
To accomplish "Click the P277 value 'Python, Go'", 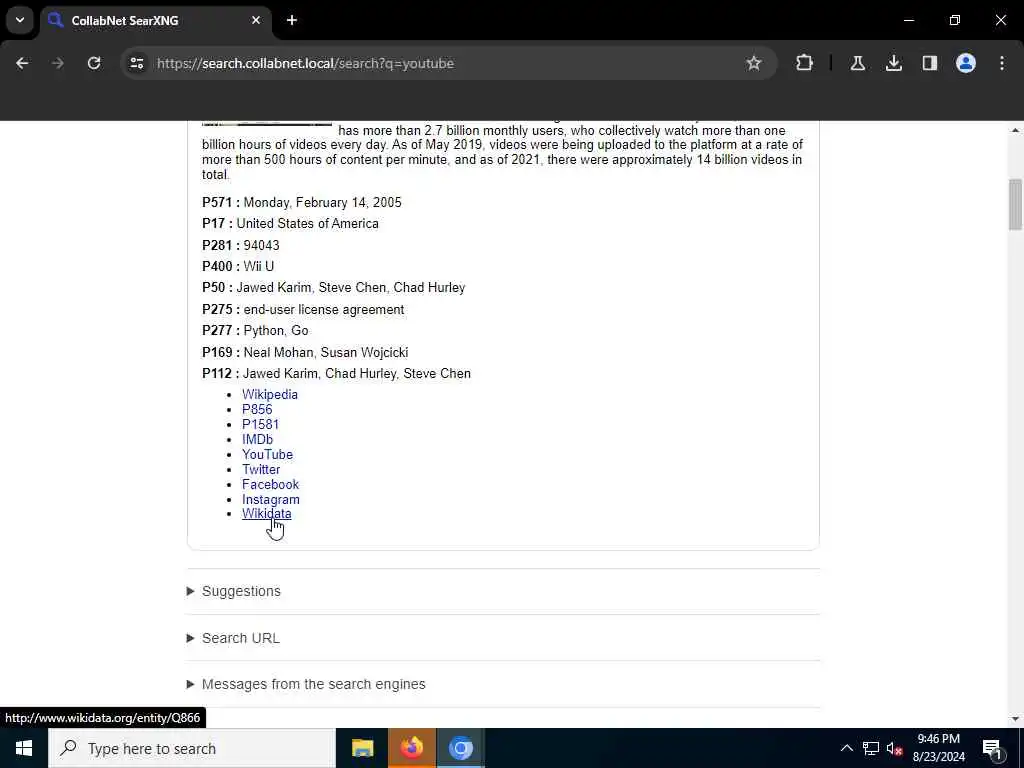I will 276,330.
